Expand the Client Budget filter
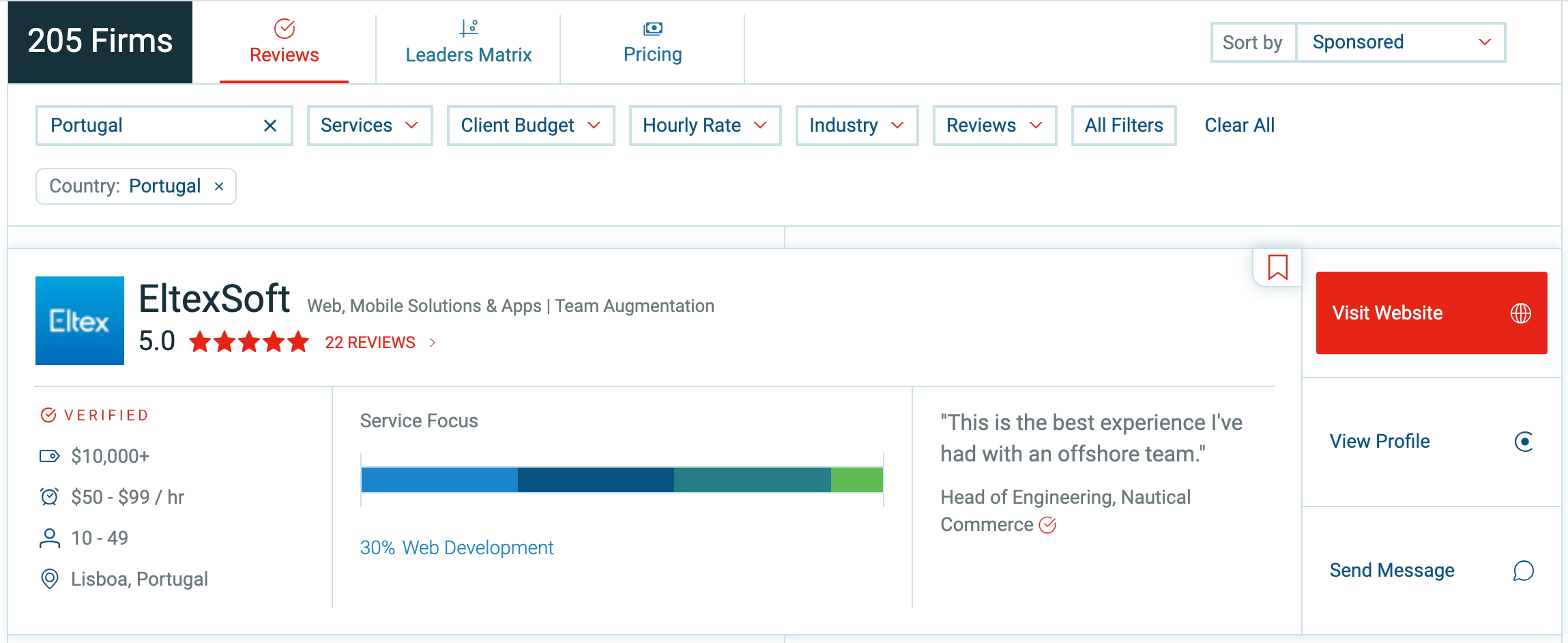1568x643 pixels. (531, 126)
